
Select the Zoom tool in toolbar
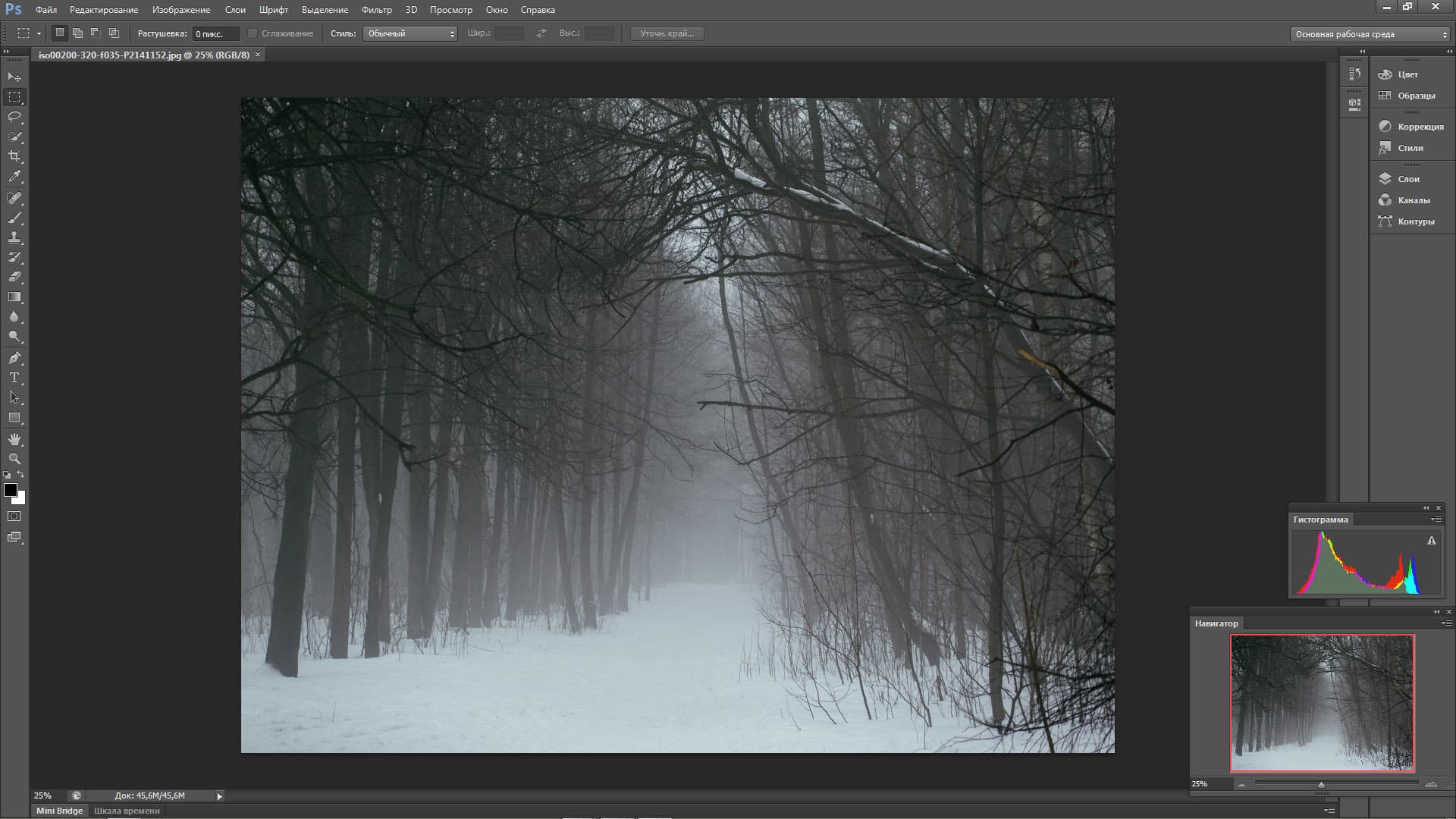click(14, 459)
